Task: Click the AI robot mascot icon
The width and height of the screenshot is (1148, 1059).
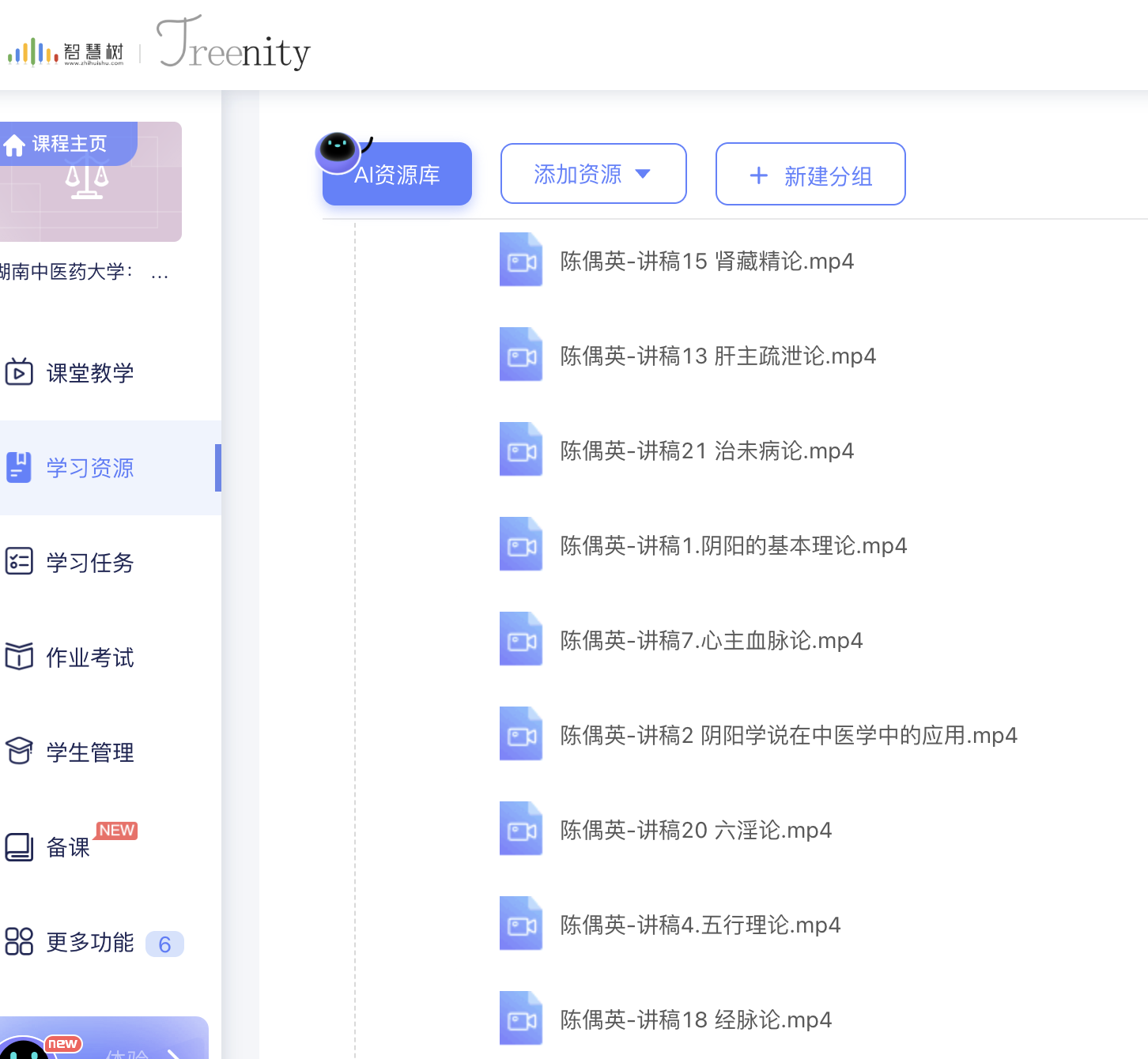Action: (338, 149)
